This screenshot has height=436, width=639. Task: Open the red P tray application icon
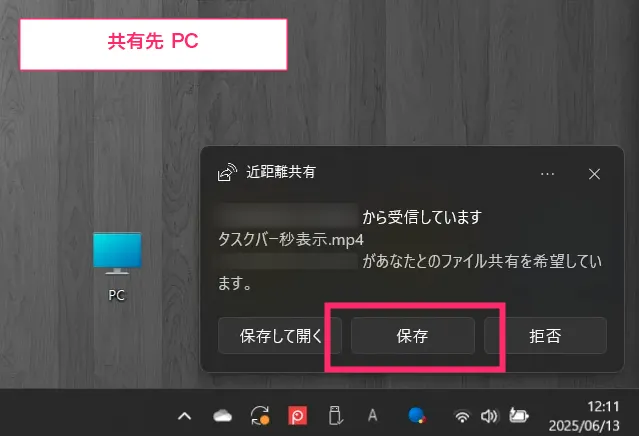click(x=297, y=416)
